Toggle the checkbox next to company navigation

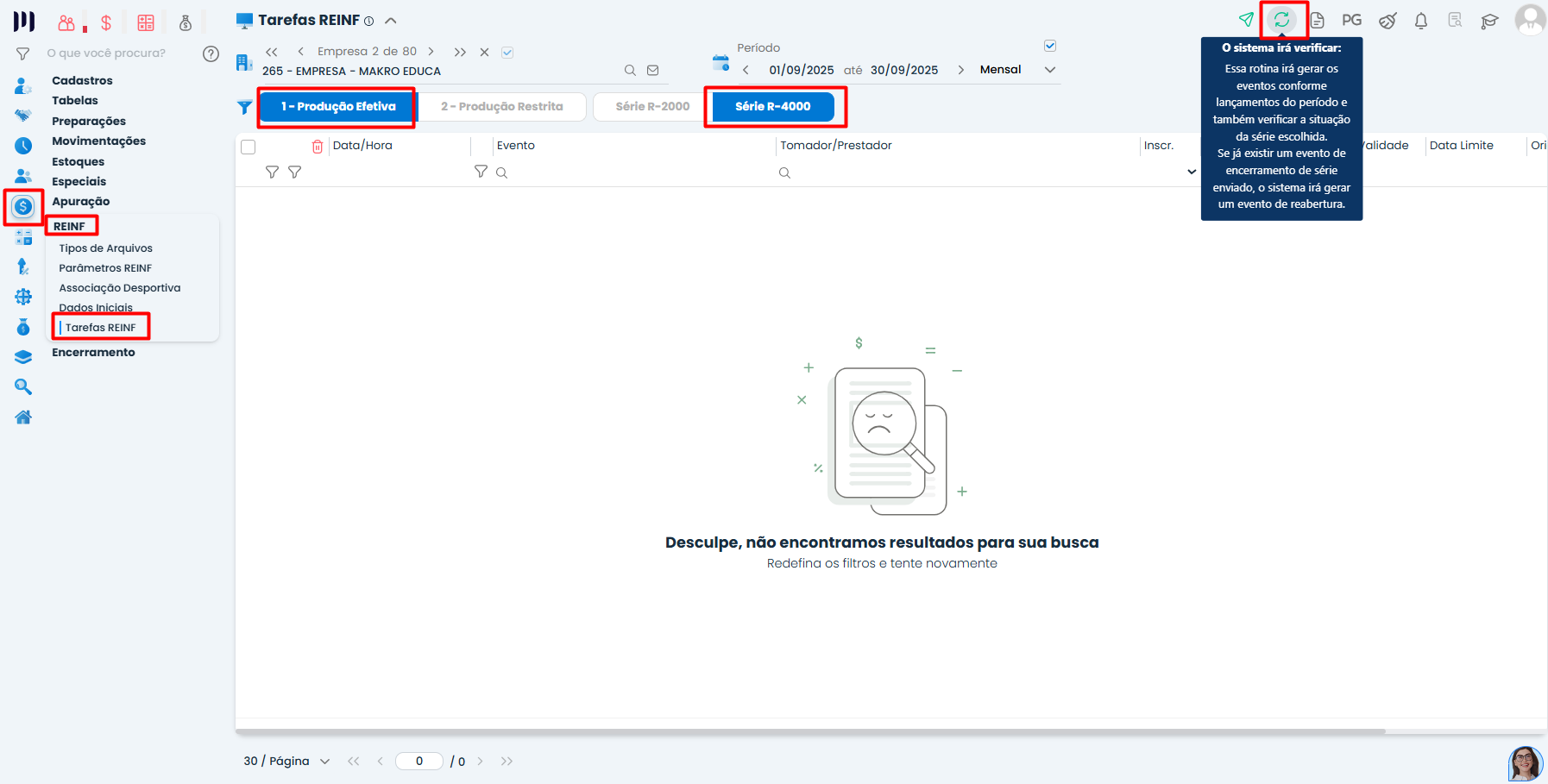507,53
